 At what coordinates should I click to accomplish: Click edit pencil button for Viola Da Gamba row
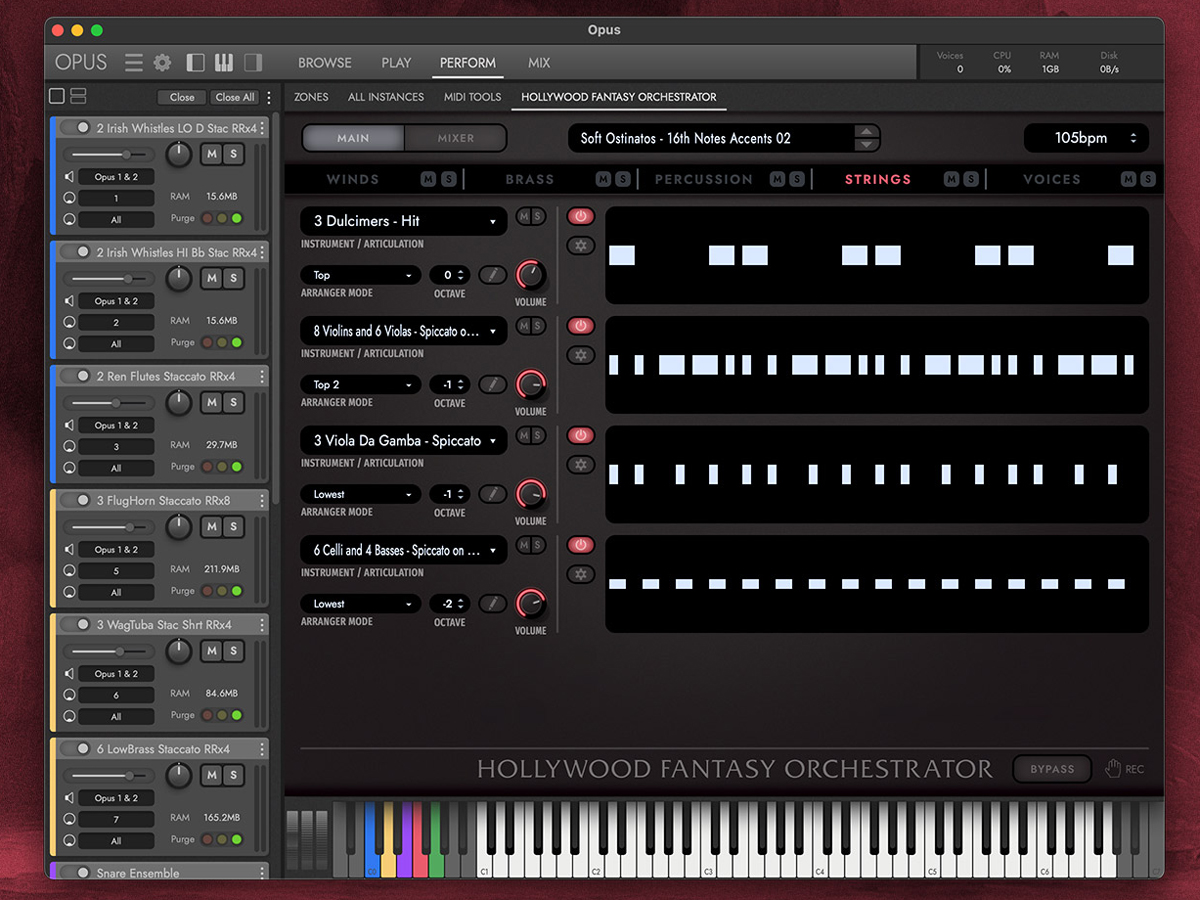492,494
